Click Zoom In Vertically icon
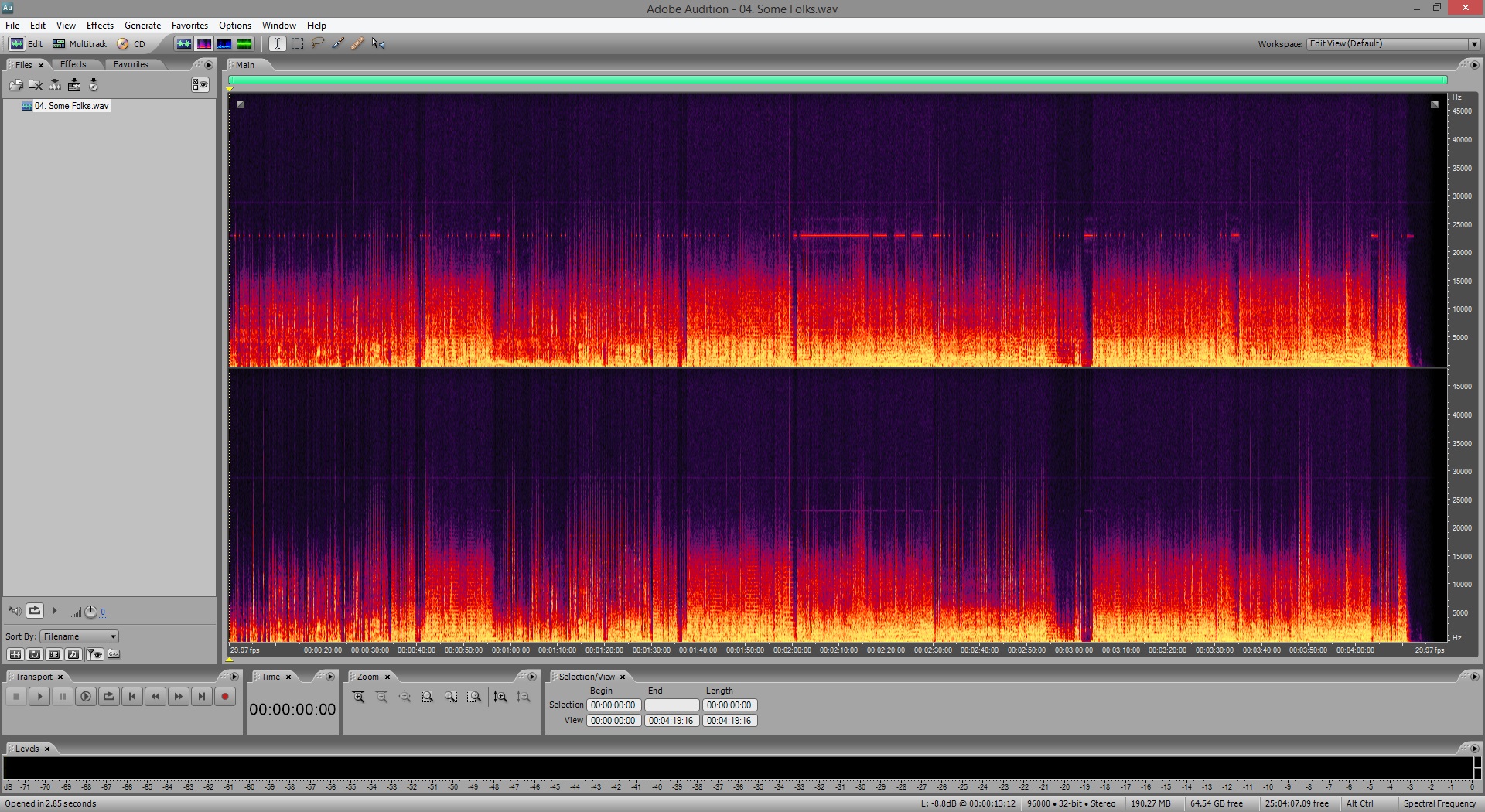The height and width of the screenshot is (812, 1485). tap(500, 697)
